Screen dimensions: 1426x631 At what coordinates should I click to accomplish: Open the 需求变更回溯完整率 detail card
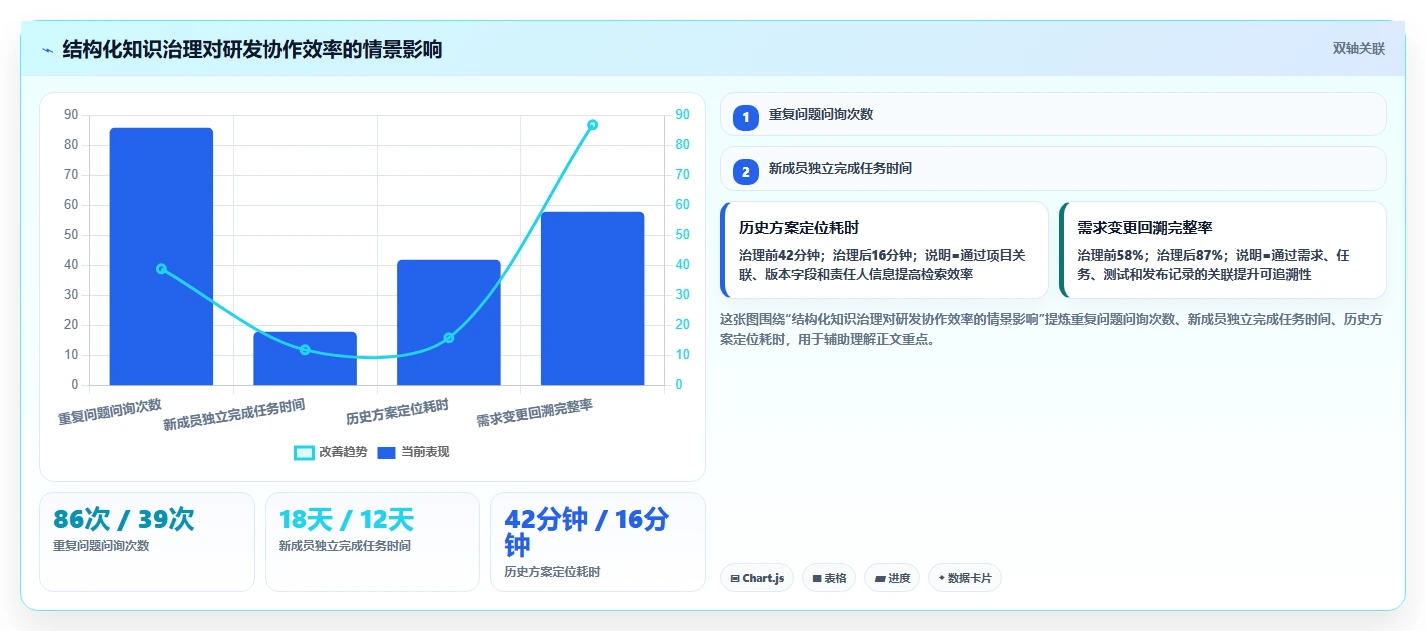(x=1223, y=250)
